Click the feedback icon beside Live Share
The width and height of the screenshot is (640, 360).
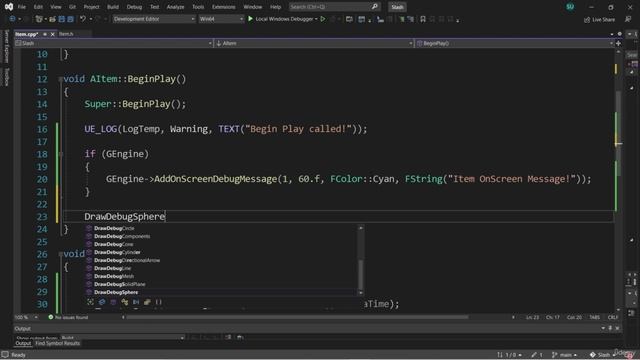628,20
